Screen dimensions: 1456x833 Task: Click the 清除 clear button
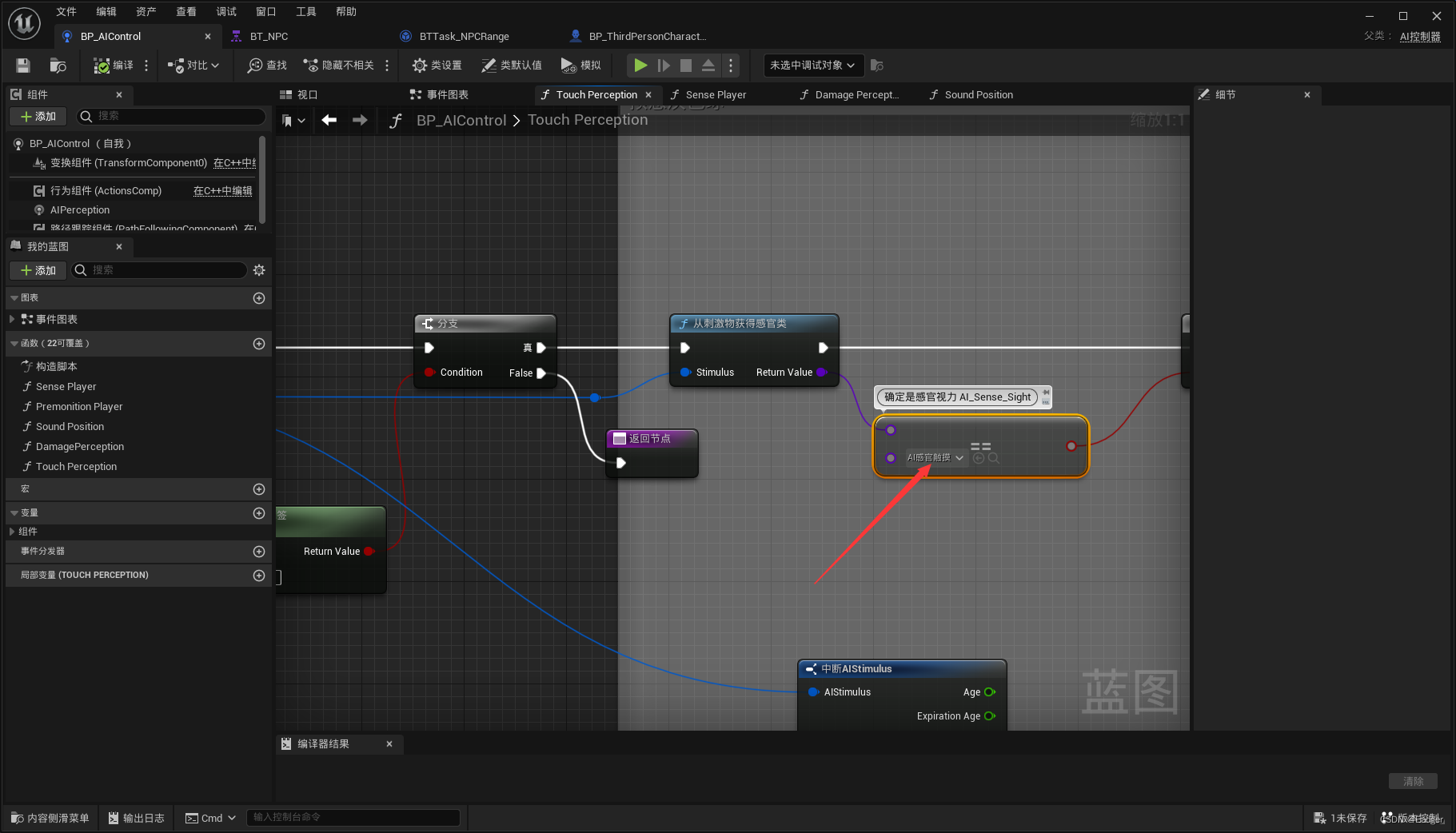1413,781
